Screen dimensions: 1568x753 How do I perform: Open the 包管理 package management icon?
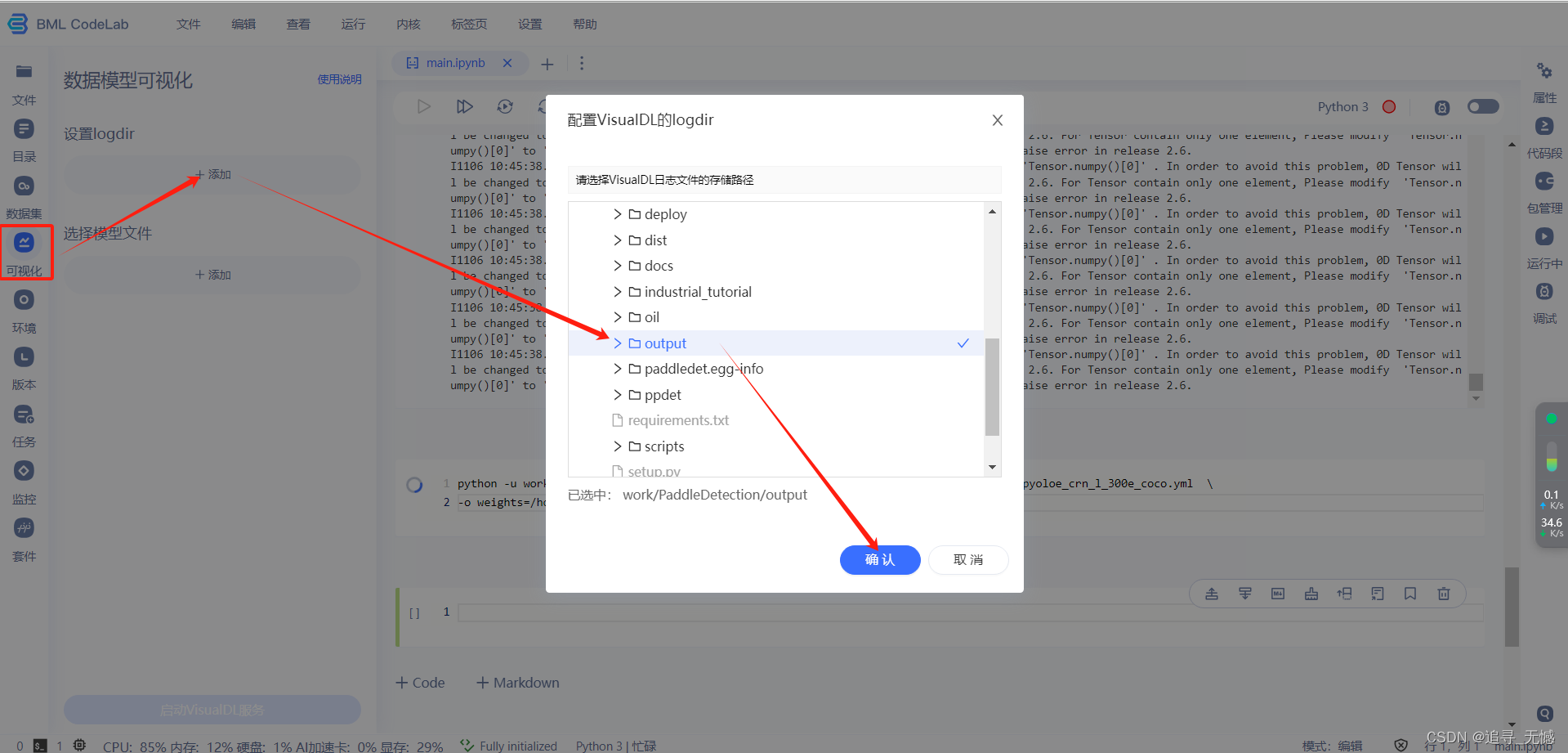point(1544,181)
